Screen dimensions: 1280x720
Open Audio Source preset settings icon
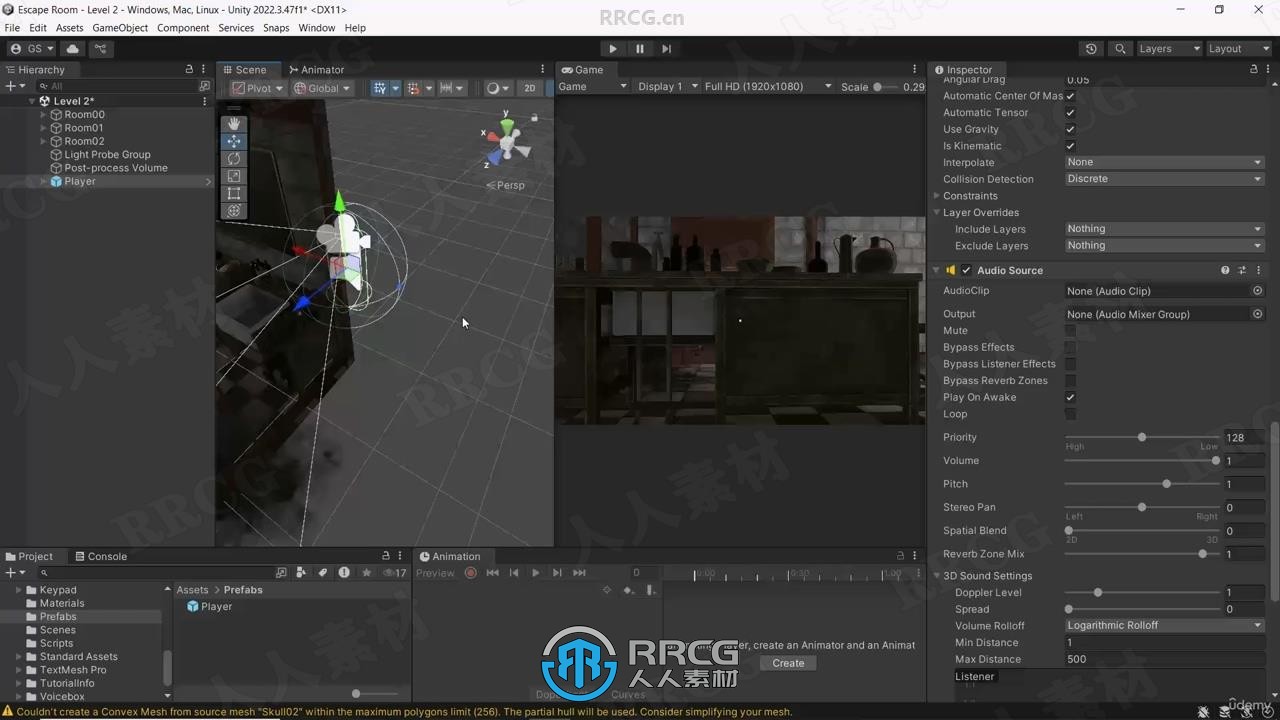click(1242, 270)
